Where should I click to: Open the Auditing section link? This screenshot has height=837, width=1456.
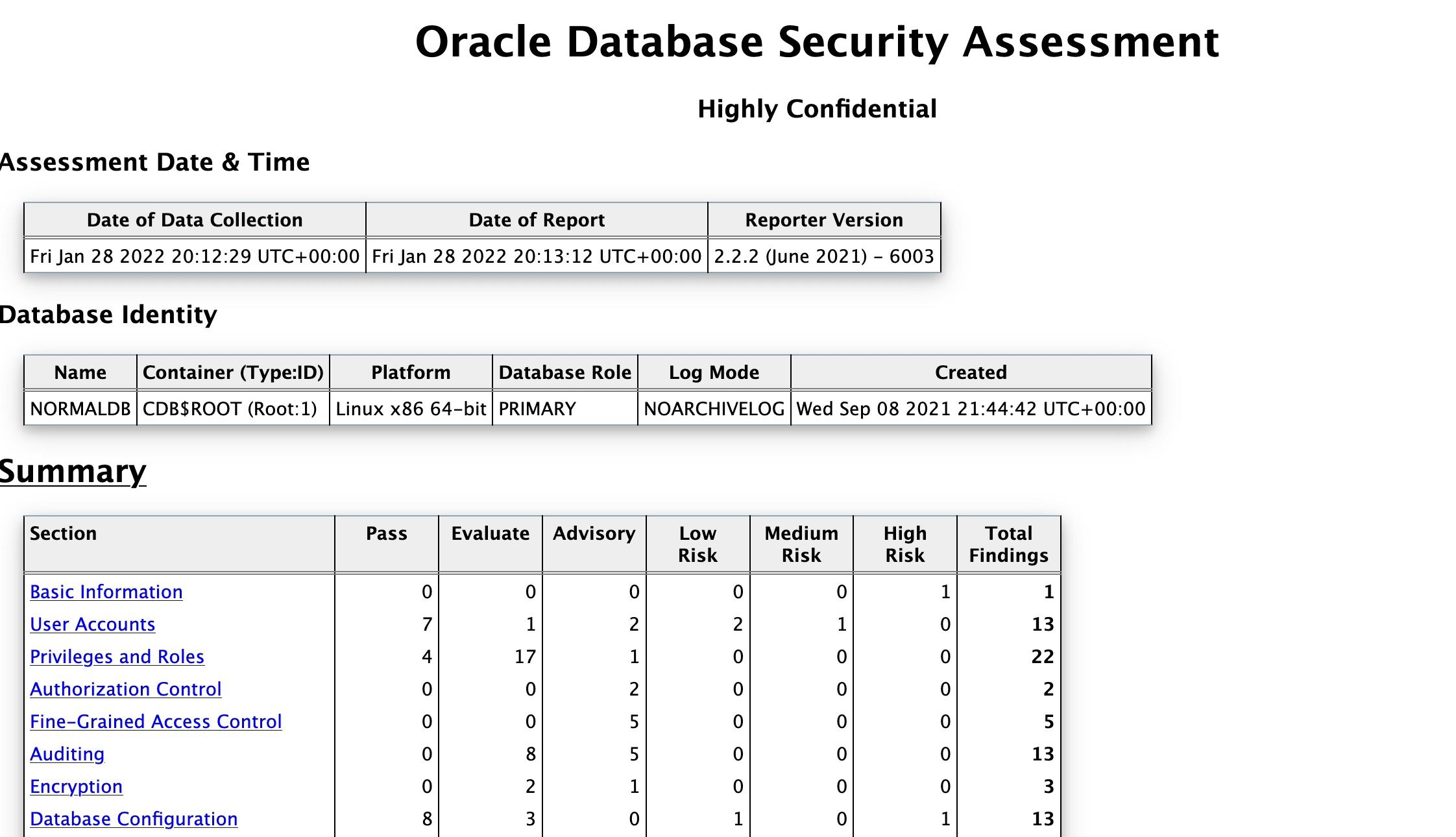click(67, 754)
